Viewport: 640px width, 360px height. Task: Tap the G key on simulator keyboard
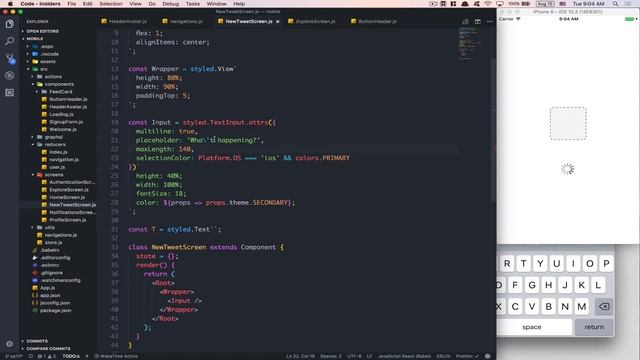pos(532,285)
